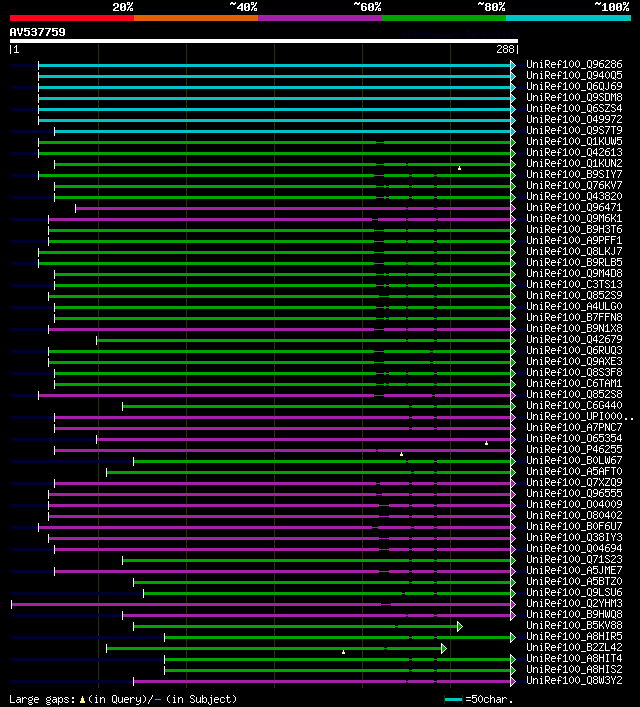The height and width of the screenshot is (707, 640).
Task: Click the yellow gap marker on Q1KUN2 row
Action: click(x=460, y=168)
